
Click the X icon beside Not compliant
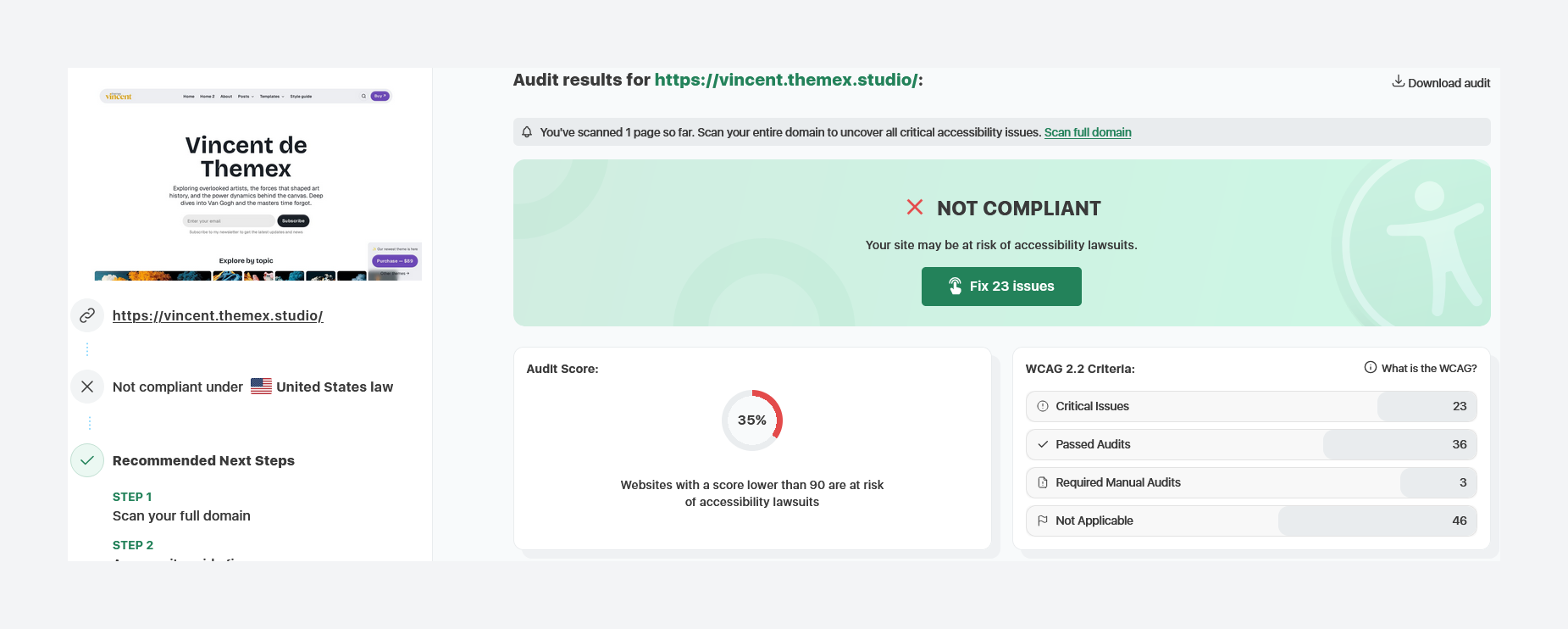click(x=87, y=387)
